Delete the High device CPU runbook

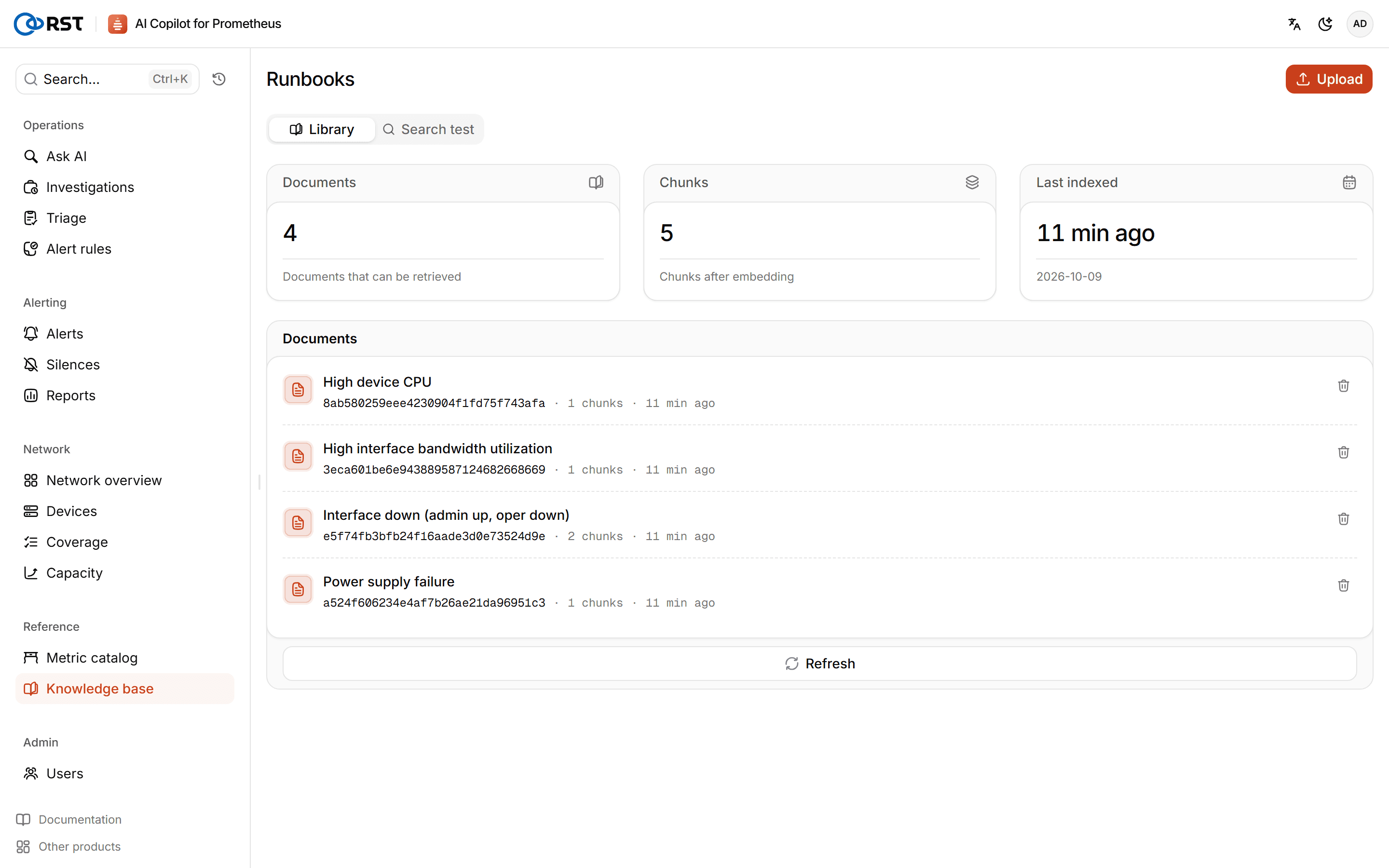(x=1343, y=386)
